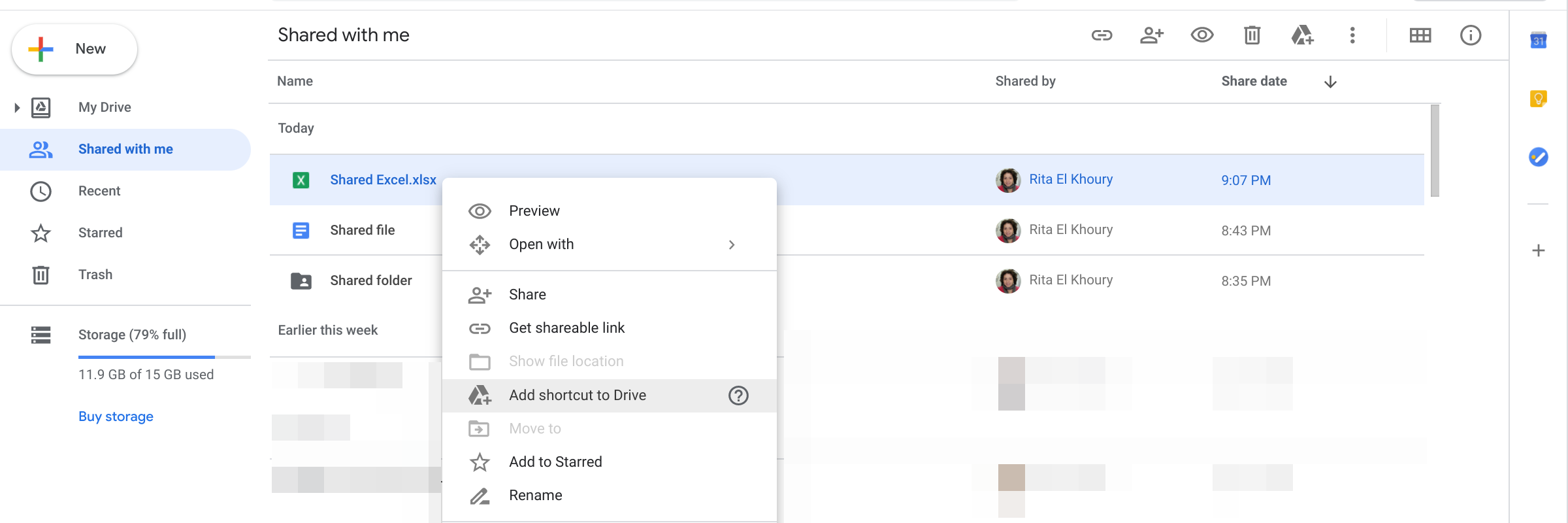Open Trash in the sidebar

pyautogui.click(x=95, y=275)
